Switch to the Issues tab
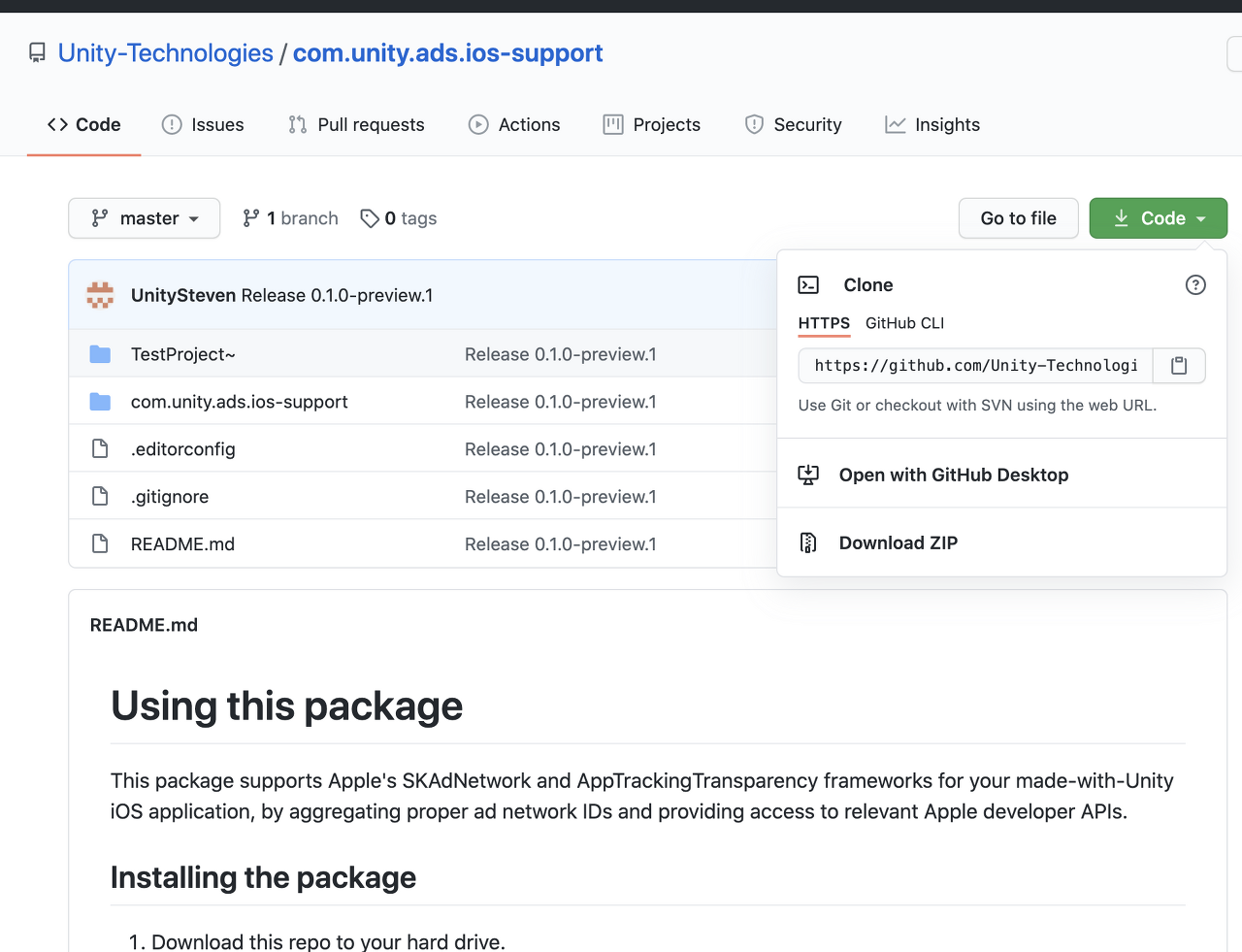Image resolution: width=1242 pixels, height=952 pixels. [203, 124]
